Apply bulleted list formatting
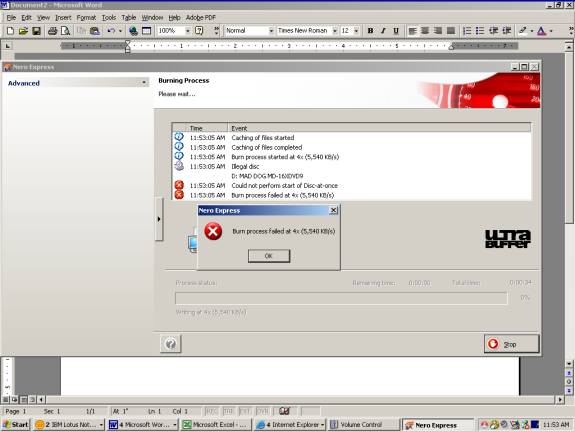Screen dimensions: 575x432 point(480,31)
